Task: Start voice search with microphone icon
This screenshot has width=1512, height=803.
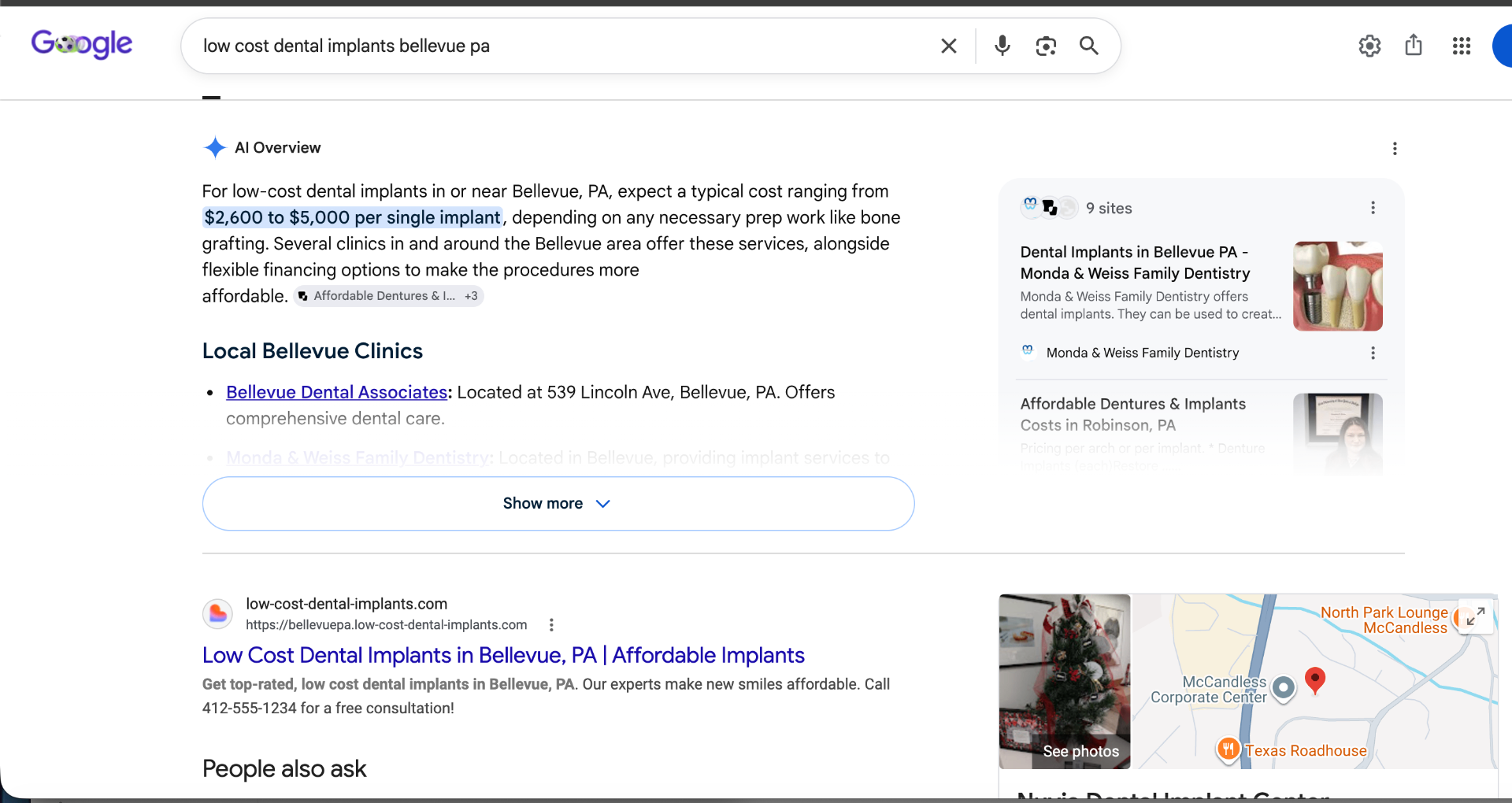Action: click(1002, 46)
